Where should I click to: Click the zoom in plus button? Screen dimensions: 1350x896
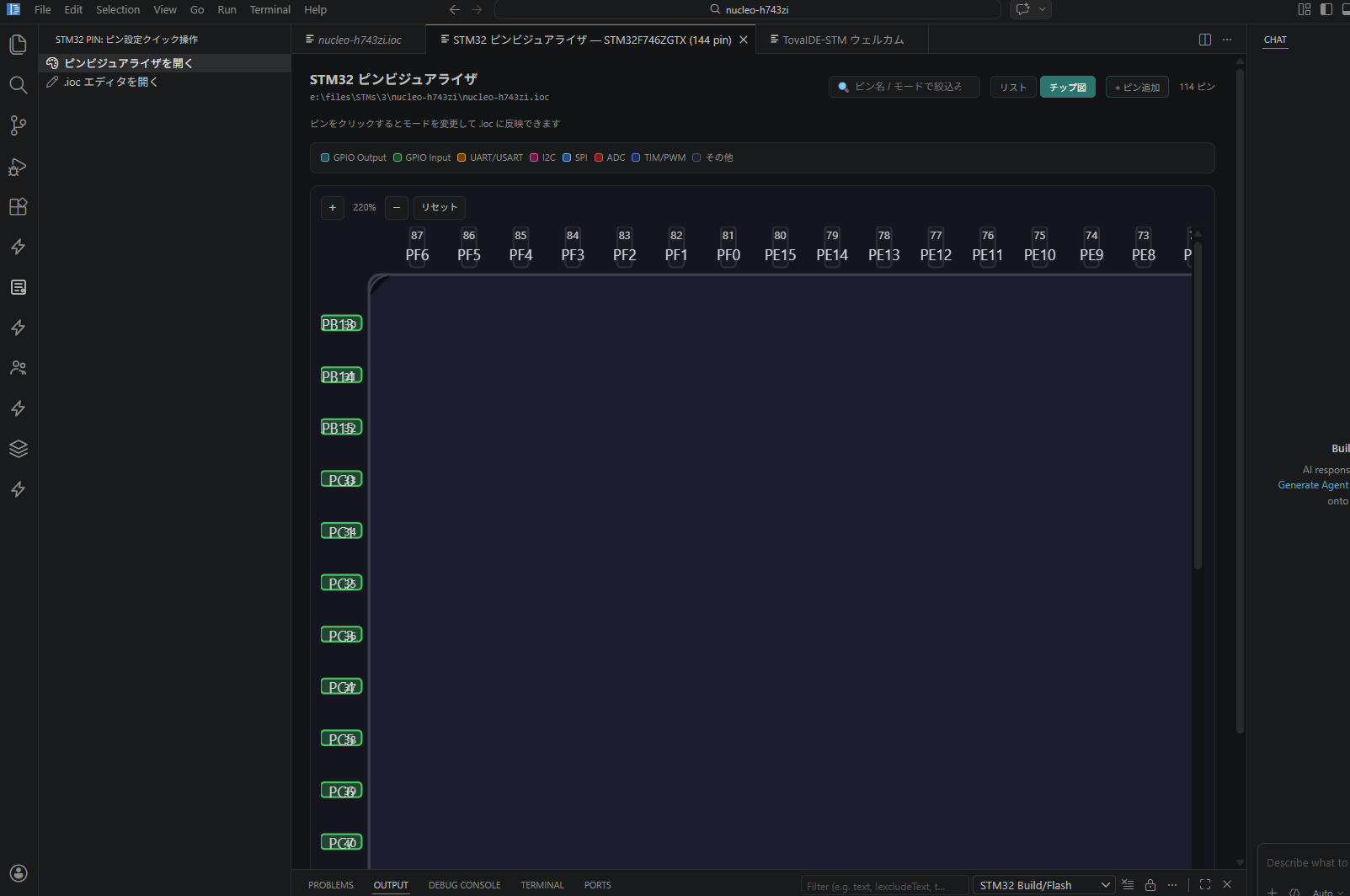point(333,207)
